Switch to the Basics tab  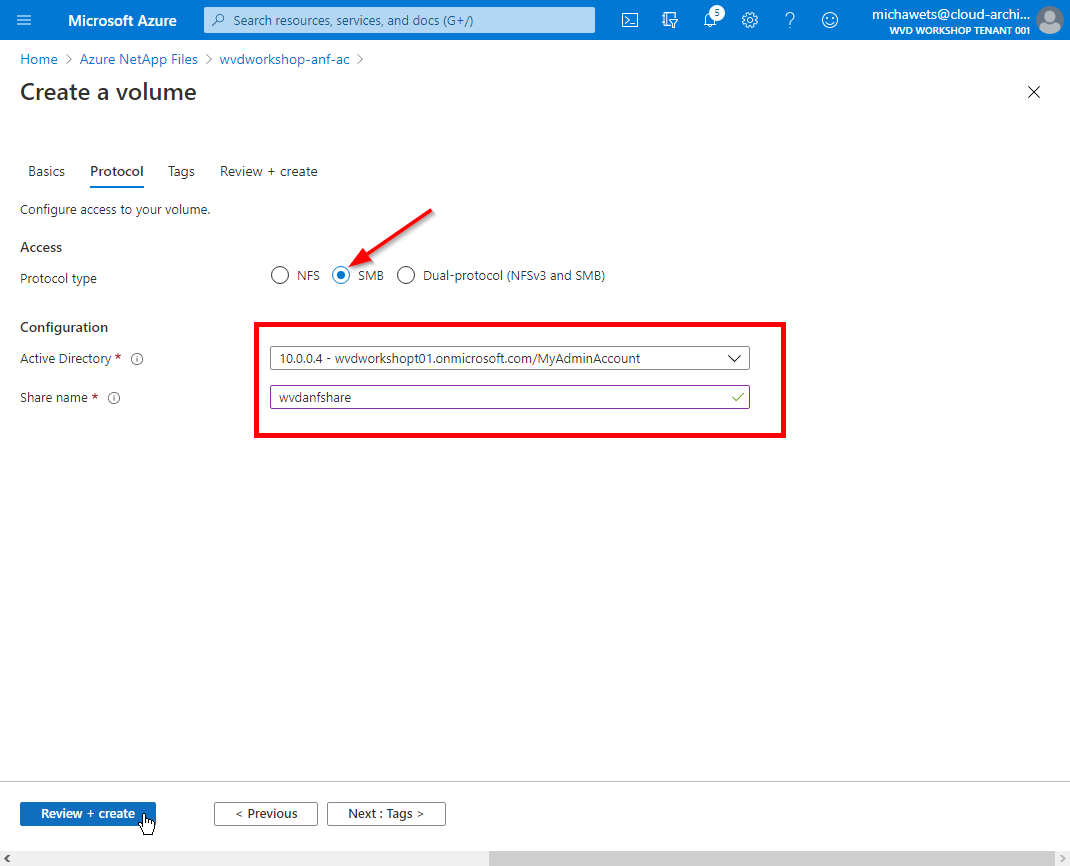point(46,171)
